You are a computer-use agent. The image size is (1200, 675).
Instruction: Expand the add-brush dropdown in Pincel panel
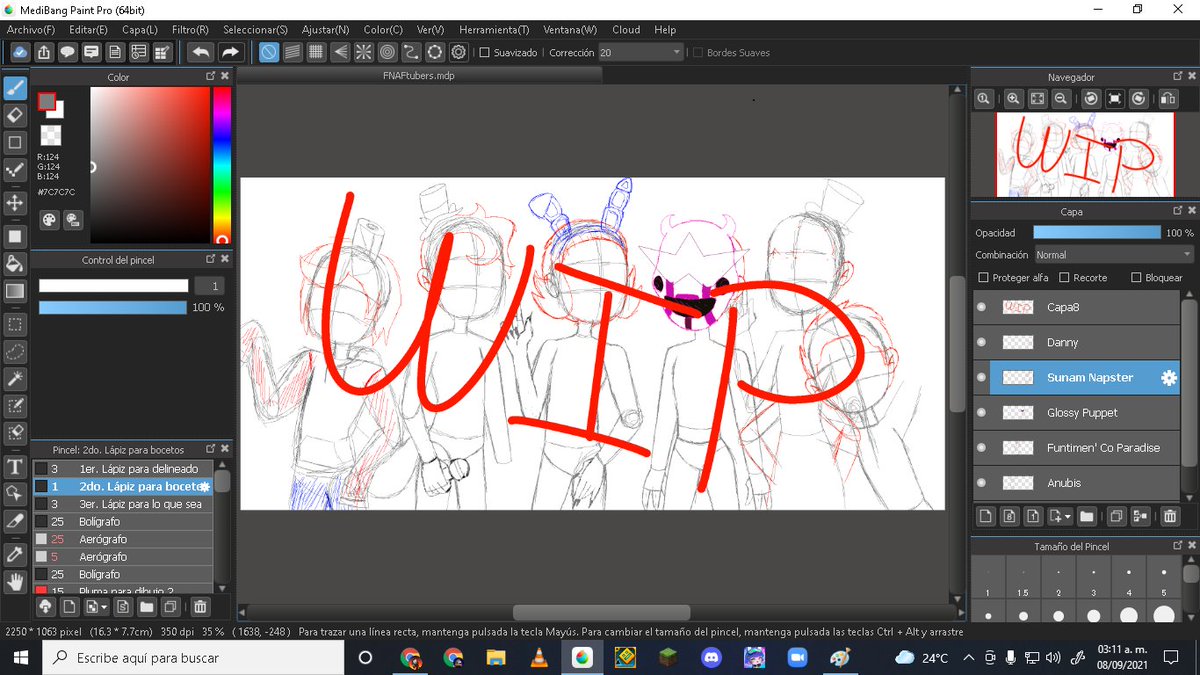tap(104, 607)
